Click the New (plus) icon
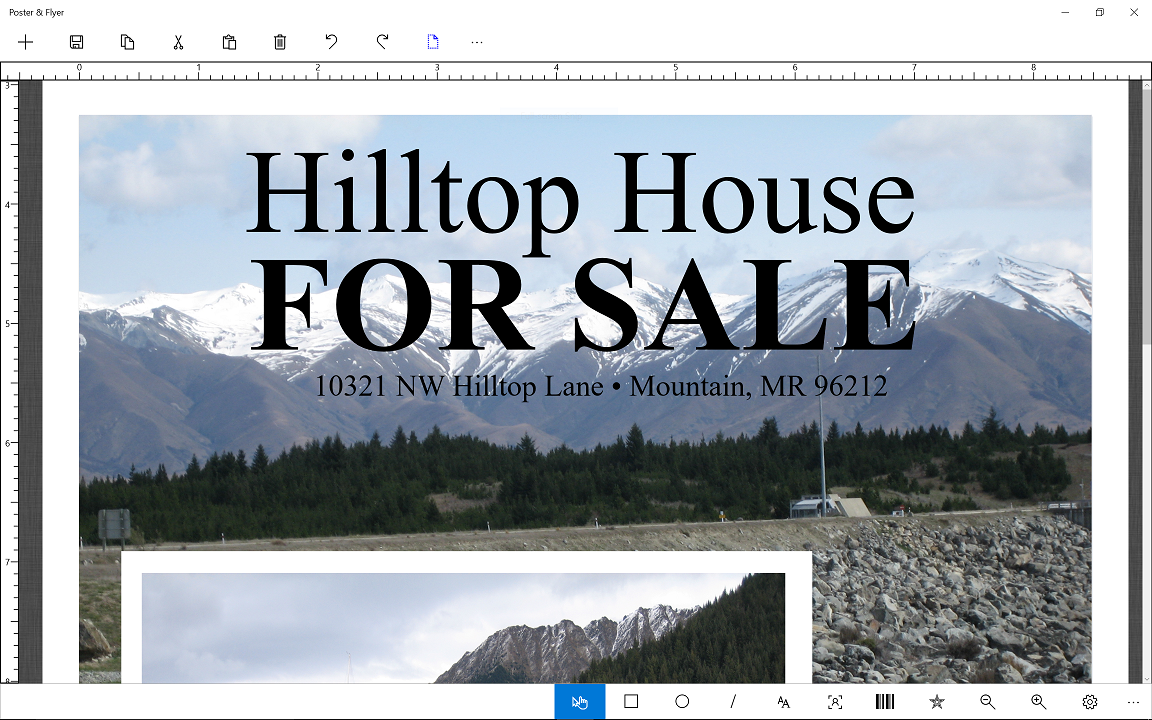1152x720 pixels. coord(26,42)
